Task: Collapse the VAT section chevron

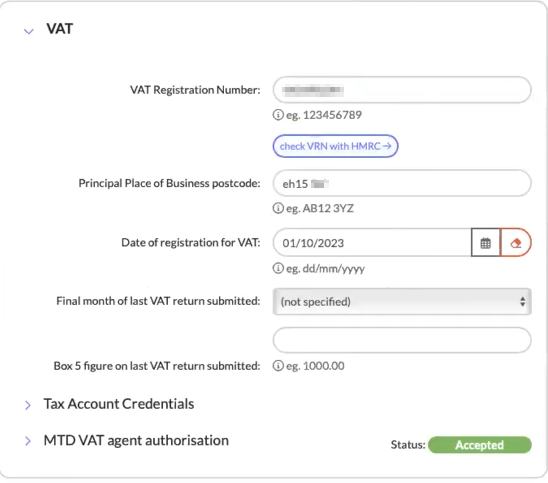Action: (29, 31)
